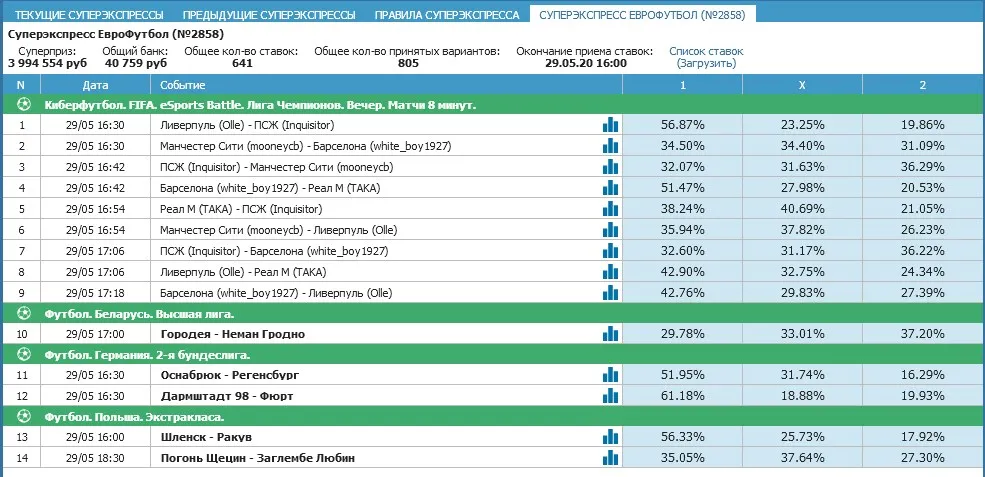
Task: Click event name Городея - Неман Гродно
Action: point(232,334)
